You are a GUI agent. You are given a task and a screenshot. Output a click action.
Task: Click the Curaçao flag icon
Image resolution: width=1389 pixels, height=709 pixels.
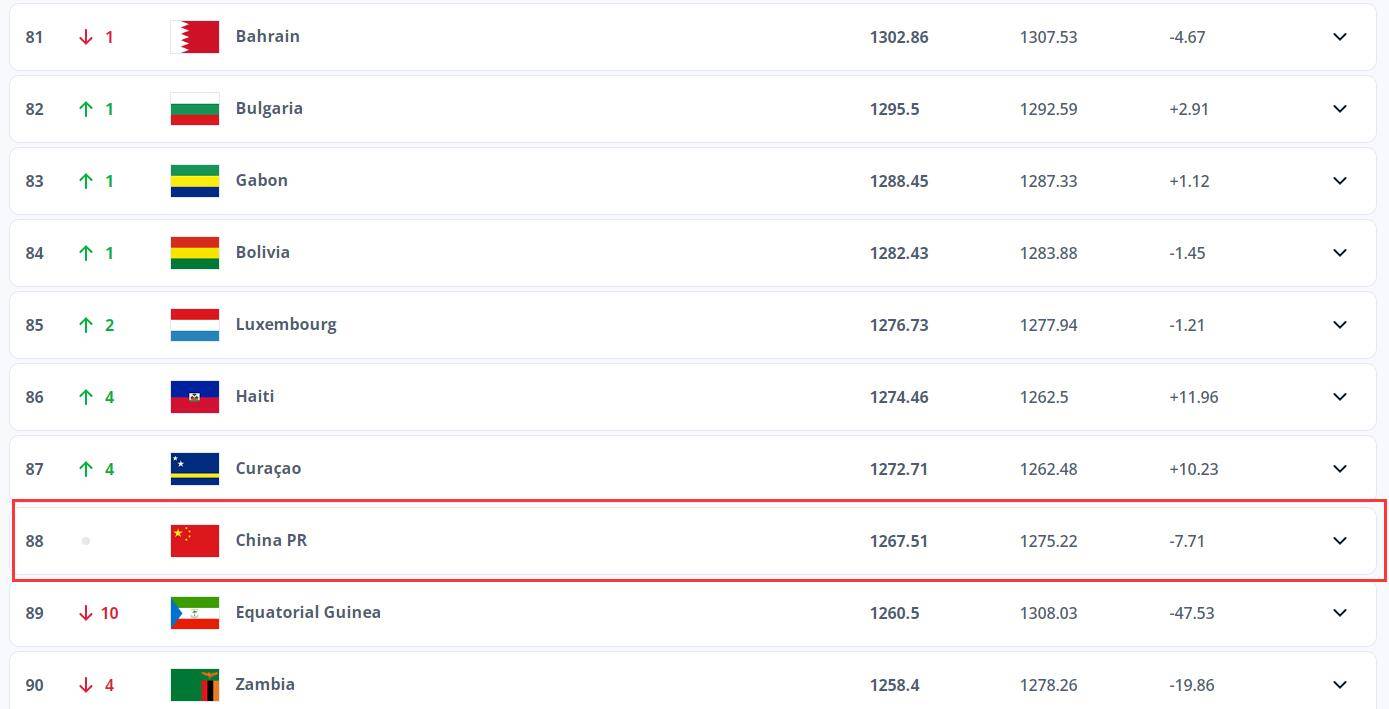(195, 469)
